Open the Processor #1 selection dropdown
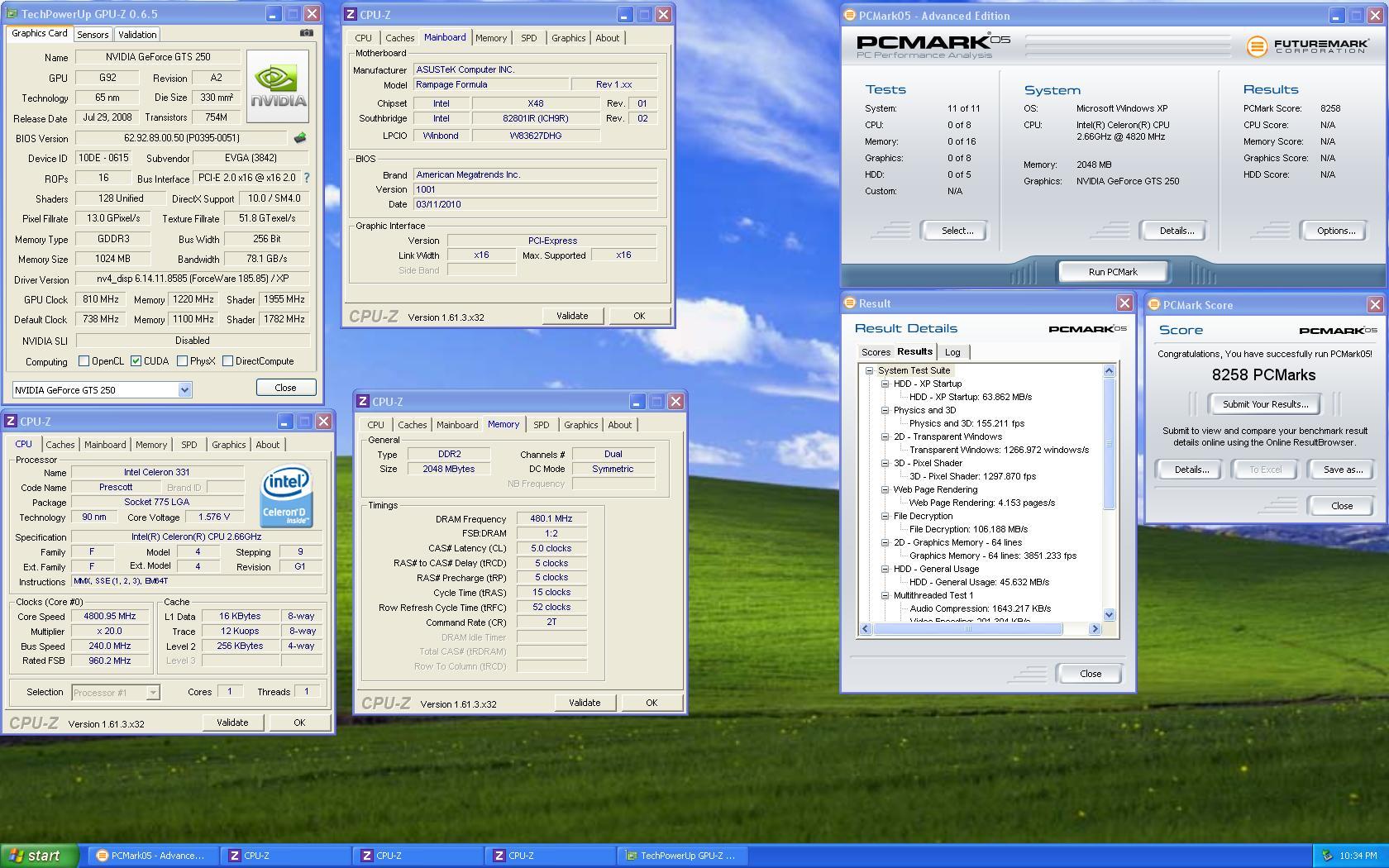Screen dimensions: 1389x868 [153, 693]
